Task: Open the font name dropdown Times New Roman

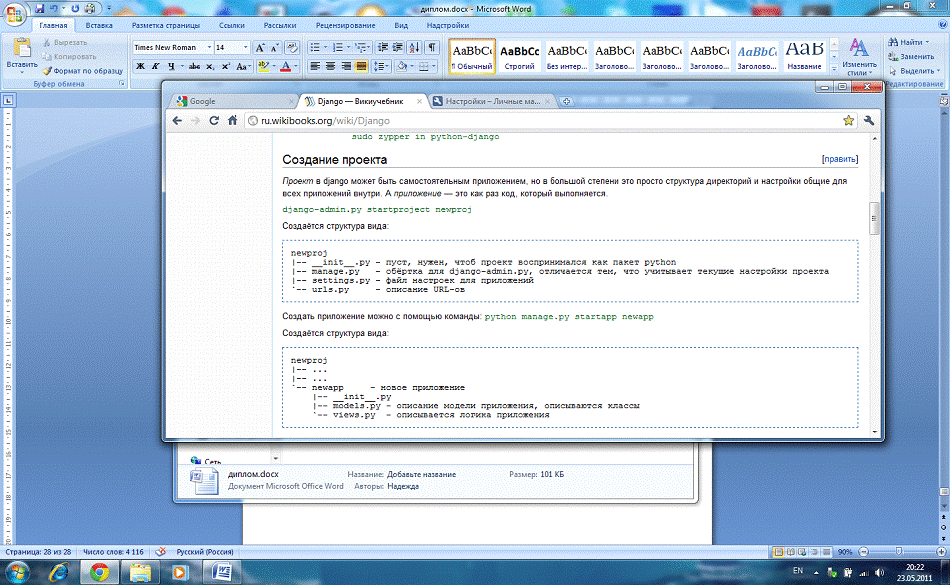Action: (207, 47)
